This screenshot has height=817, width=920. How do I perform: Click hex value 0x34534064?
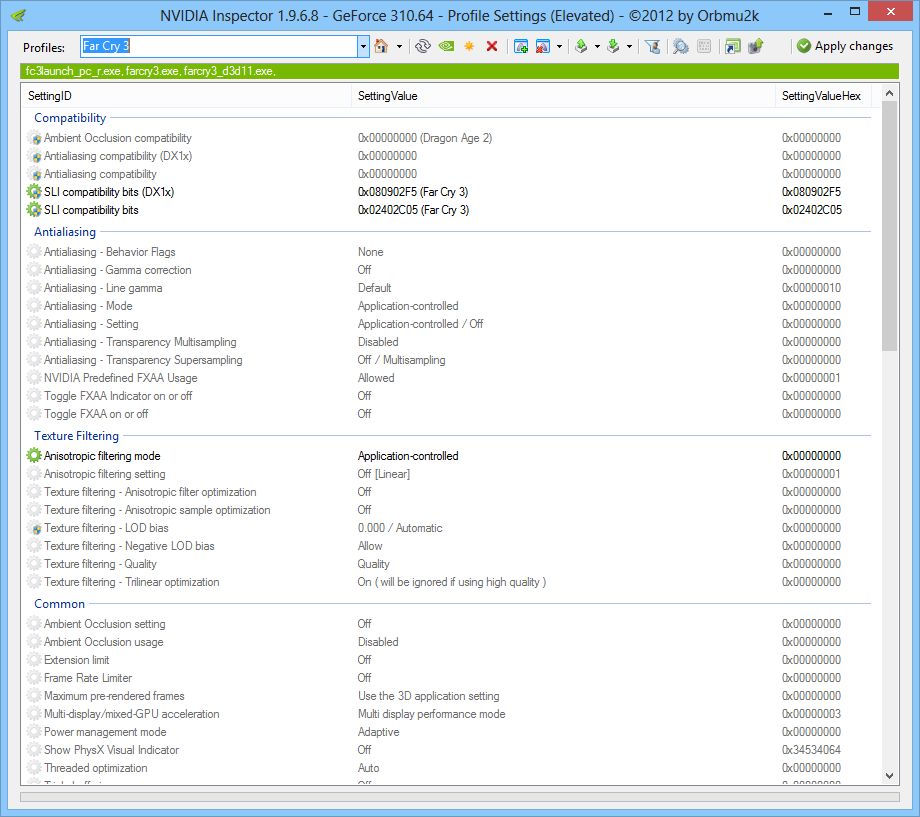811,750
